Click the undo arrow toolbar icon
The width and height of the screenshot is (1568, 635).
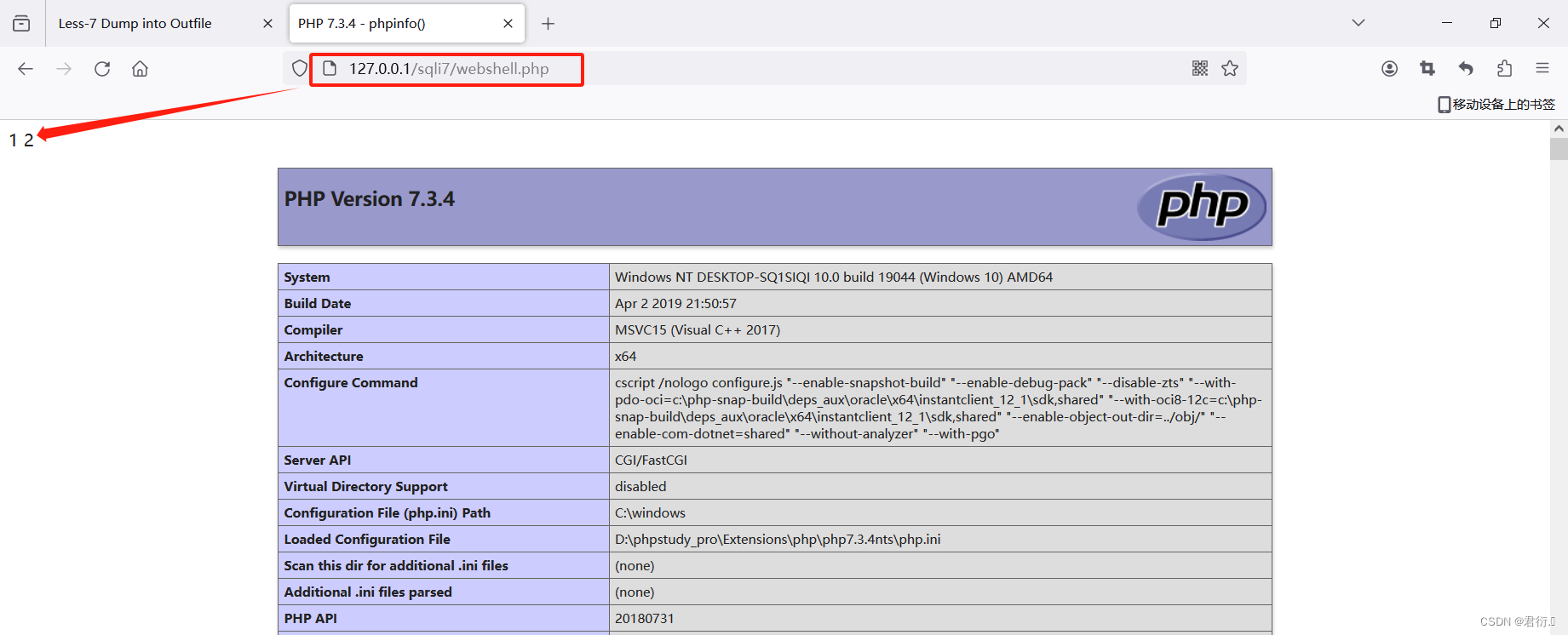pos(1466,69)
